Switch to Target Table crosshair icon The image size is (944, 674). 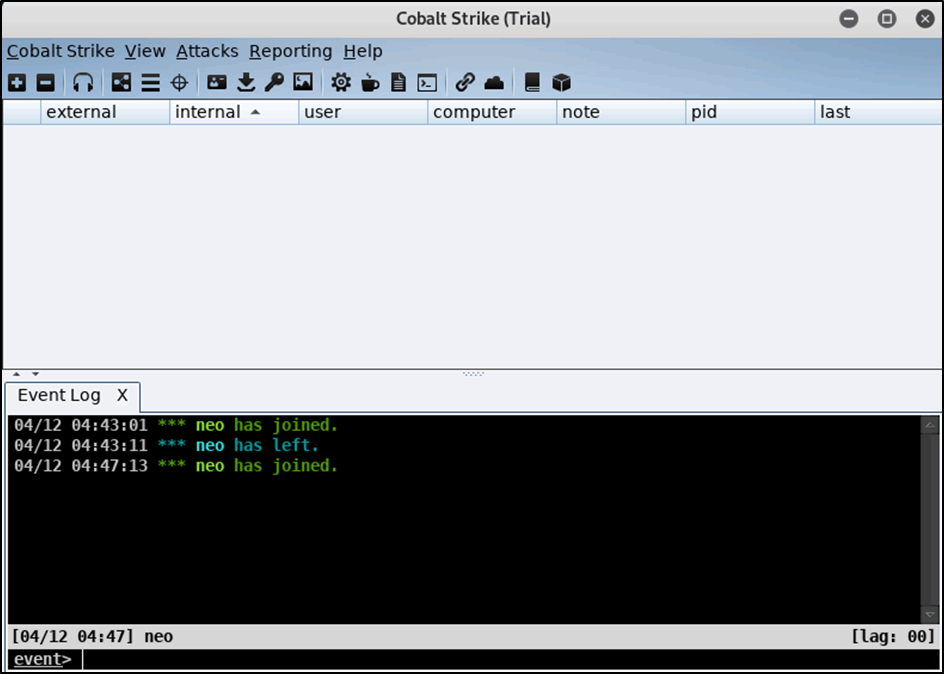click(179, 82)
